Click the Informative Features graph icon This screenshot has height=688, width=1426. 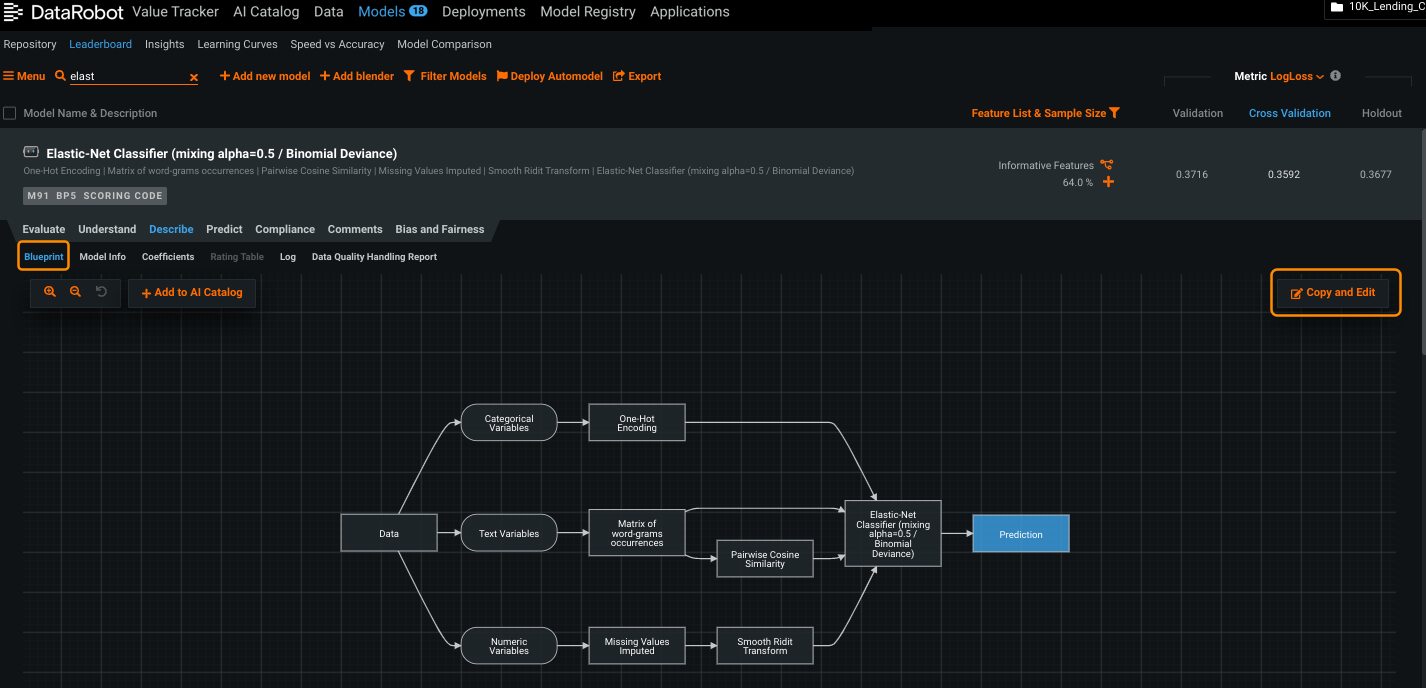1107,165
